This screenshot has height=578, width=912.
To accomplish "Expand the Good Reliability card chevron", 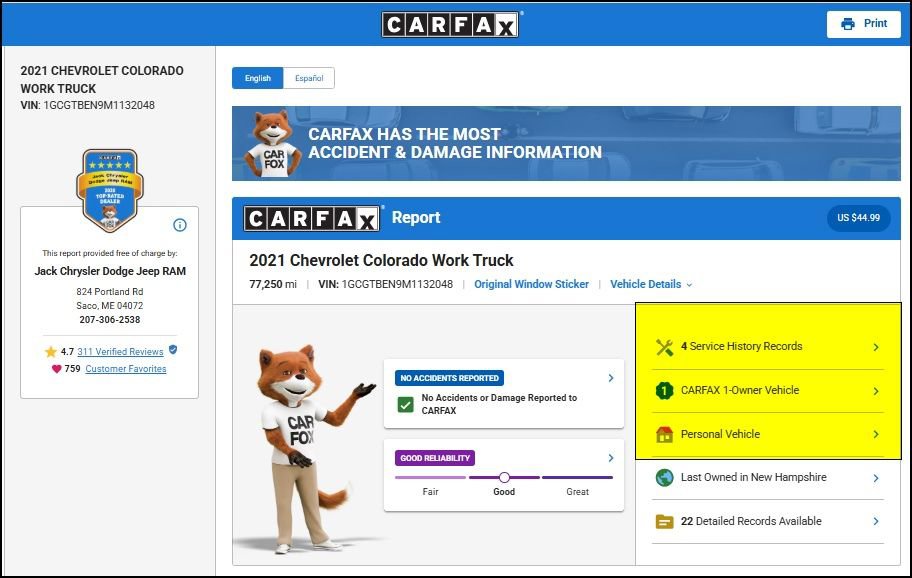I will click(x=611, y=458).
